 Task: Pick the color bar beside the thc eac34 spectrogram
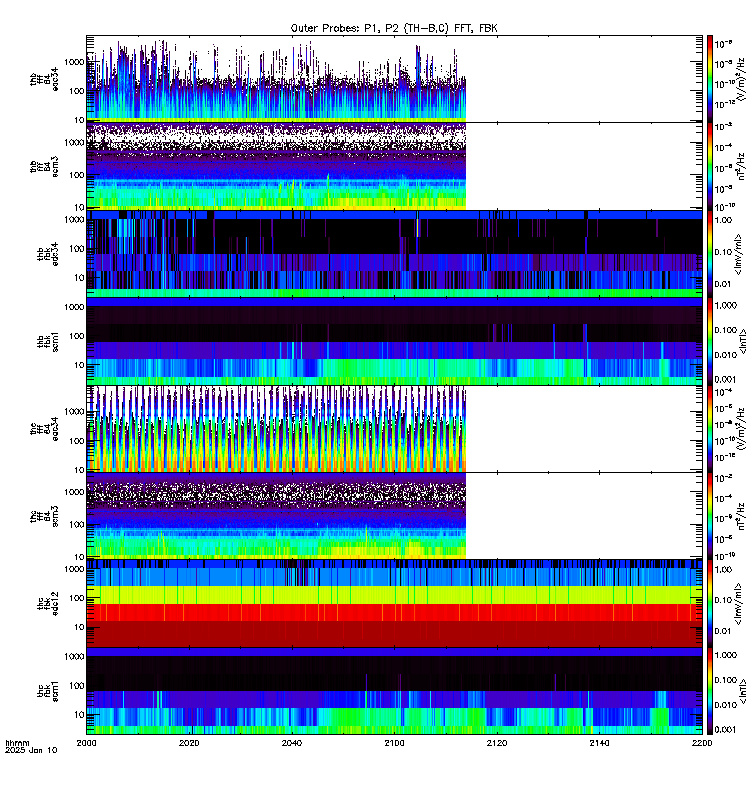(x=710, y=429)
